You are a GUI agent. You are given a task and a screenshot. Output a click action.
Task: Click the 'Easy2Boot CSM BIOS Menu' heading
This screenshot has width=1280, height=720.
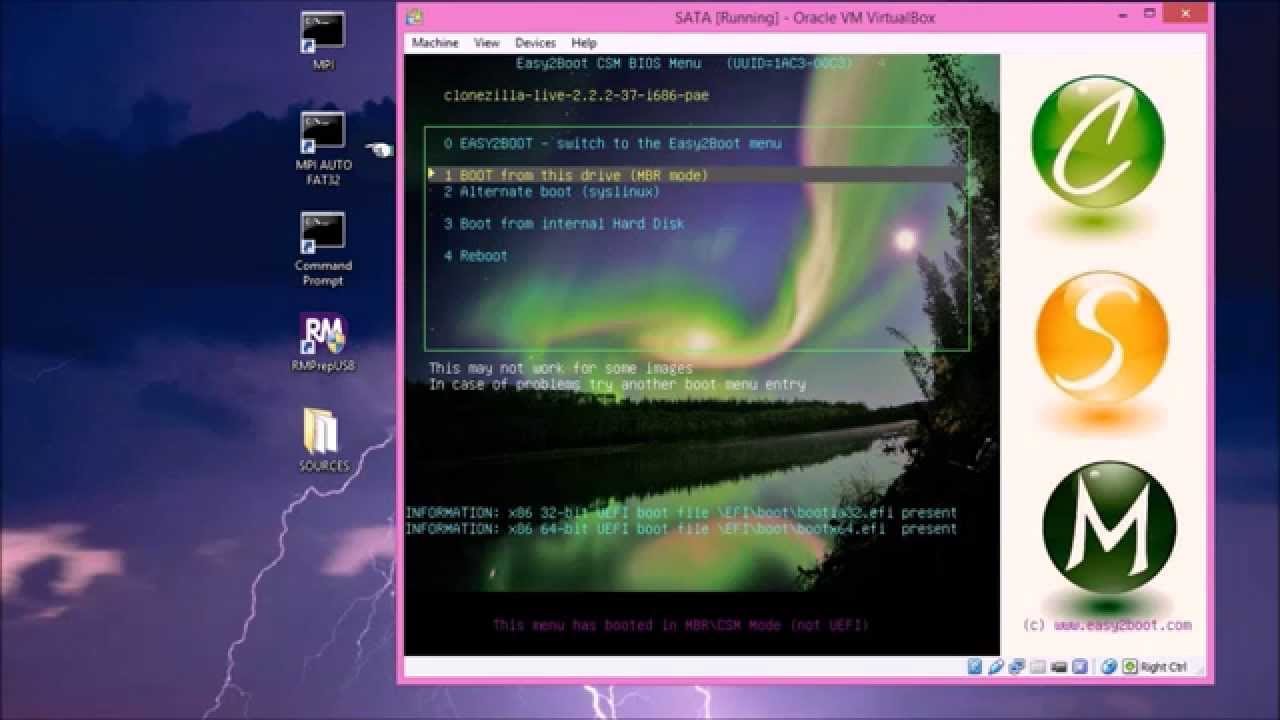[608, 63]
